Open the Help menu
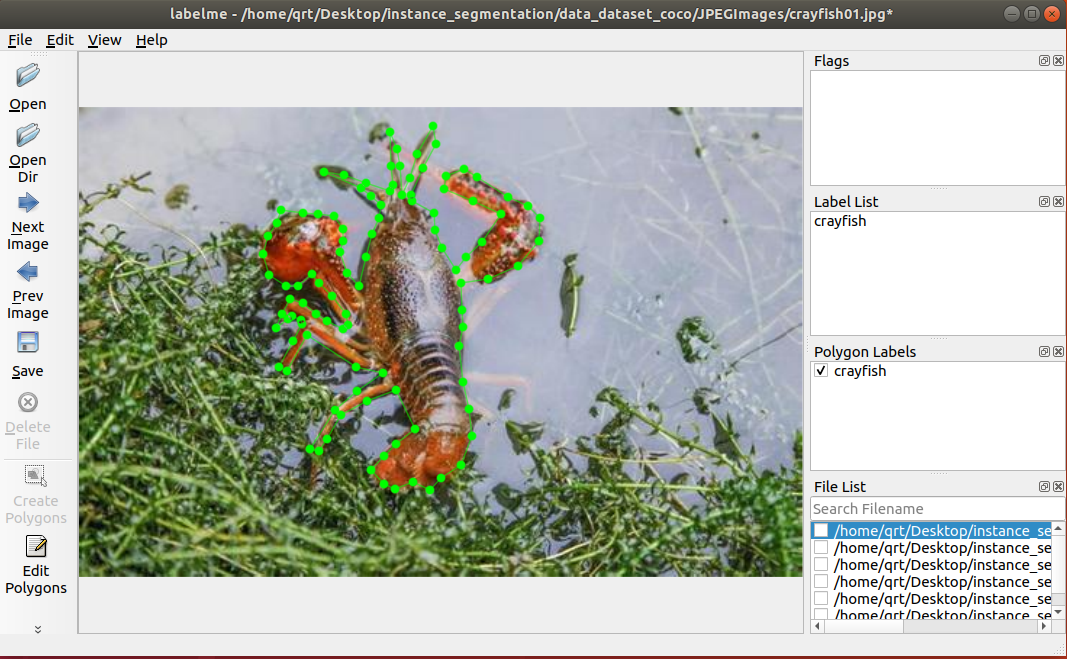Image resolution: width=1067 pixels, height=659 pixels. click(x=151, y=40)
